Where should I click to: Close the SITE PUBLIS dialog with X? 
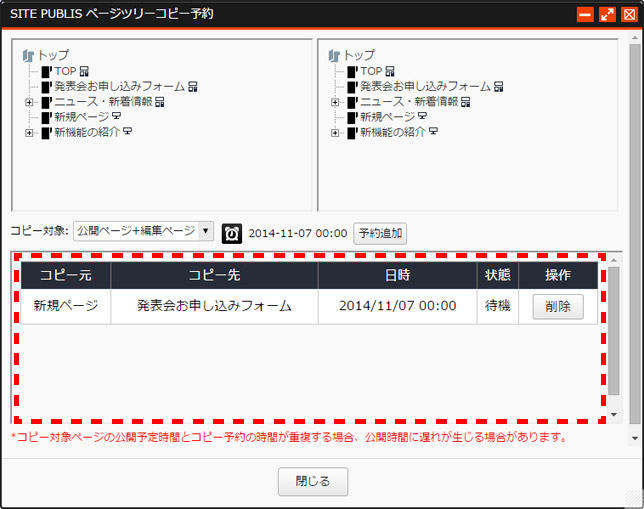pyautogui.click(x=629, y=14)
